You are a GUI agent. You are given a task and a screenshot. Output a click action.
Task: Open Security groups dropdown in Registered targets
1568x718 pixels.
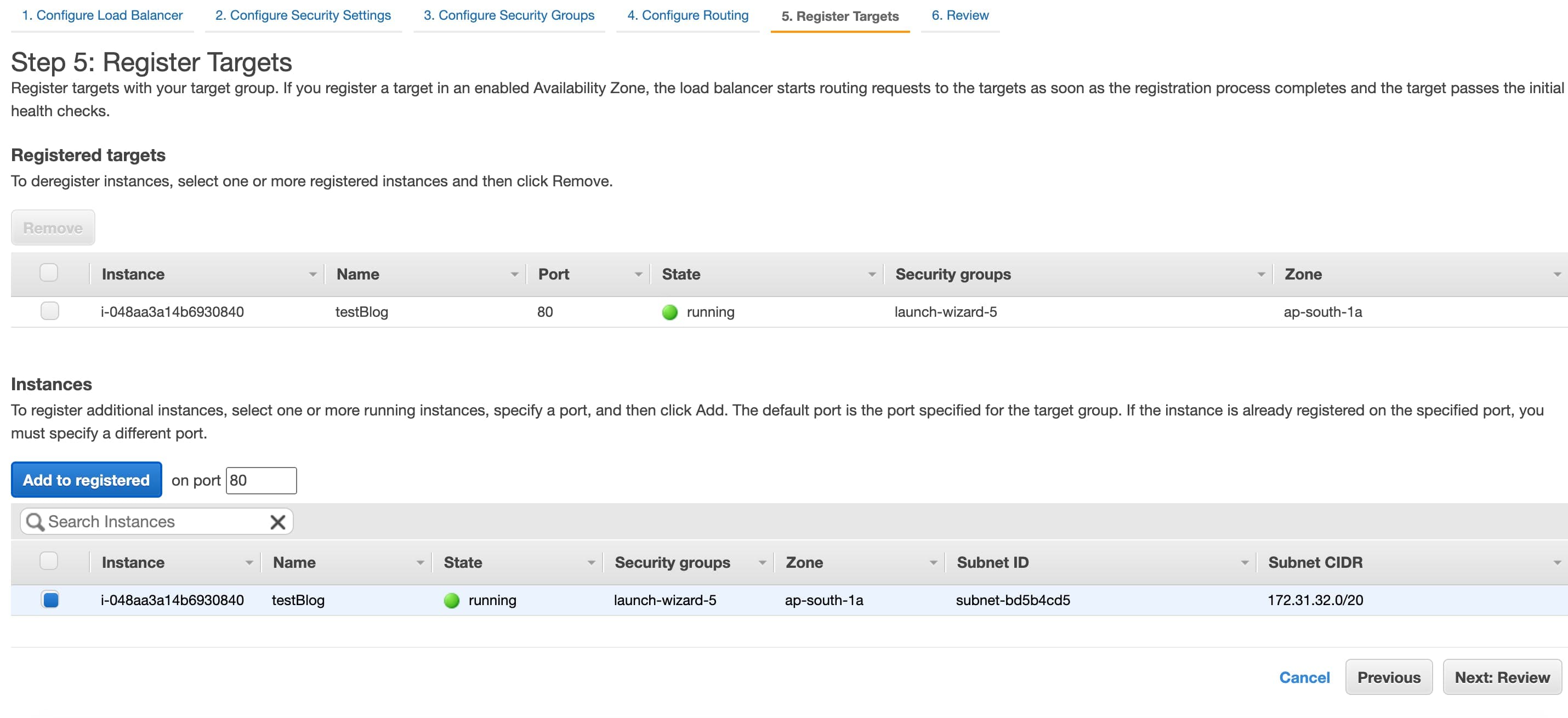[x=1261, y=275]
